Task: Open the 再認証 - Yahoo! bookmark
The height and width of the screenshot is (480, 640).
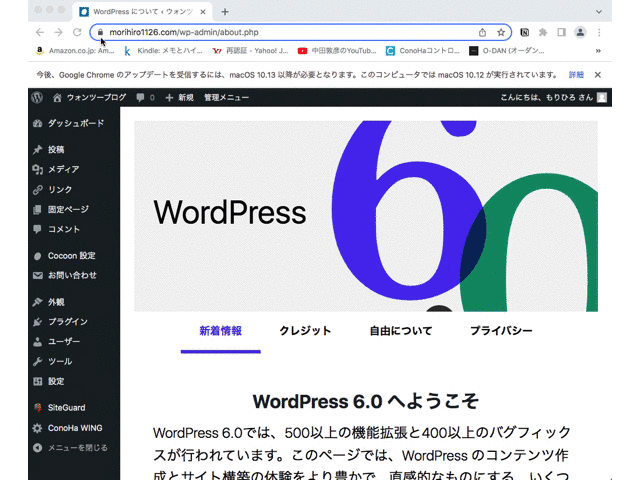Action: coord(251,51)
